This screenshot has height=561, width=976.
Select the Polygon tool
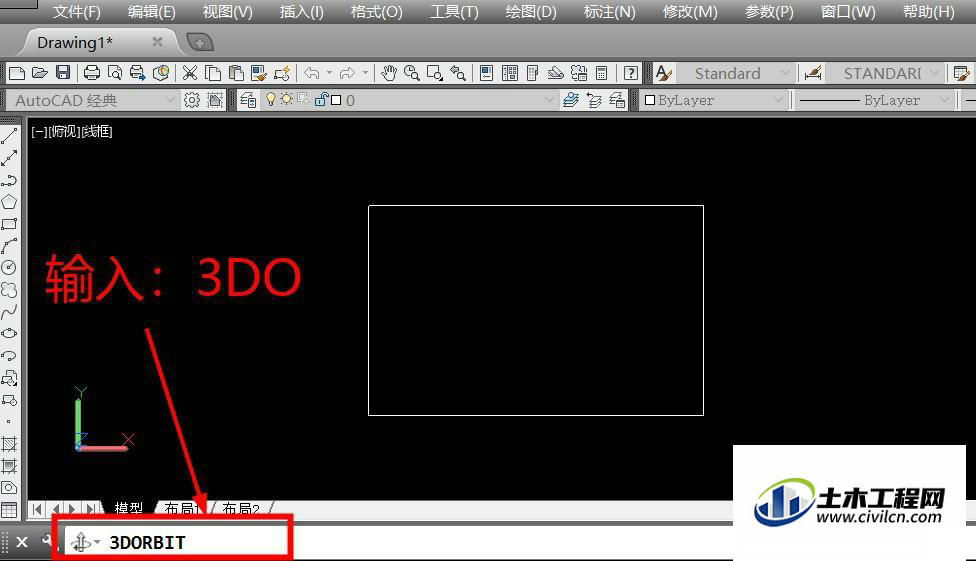pyautogui.click(x=9, y=202)
